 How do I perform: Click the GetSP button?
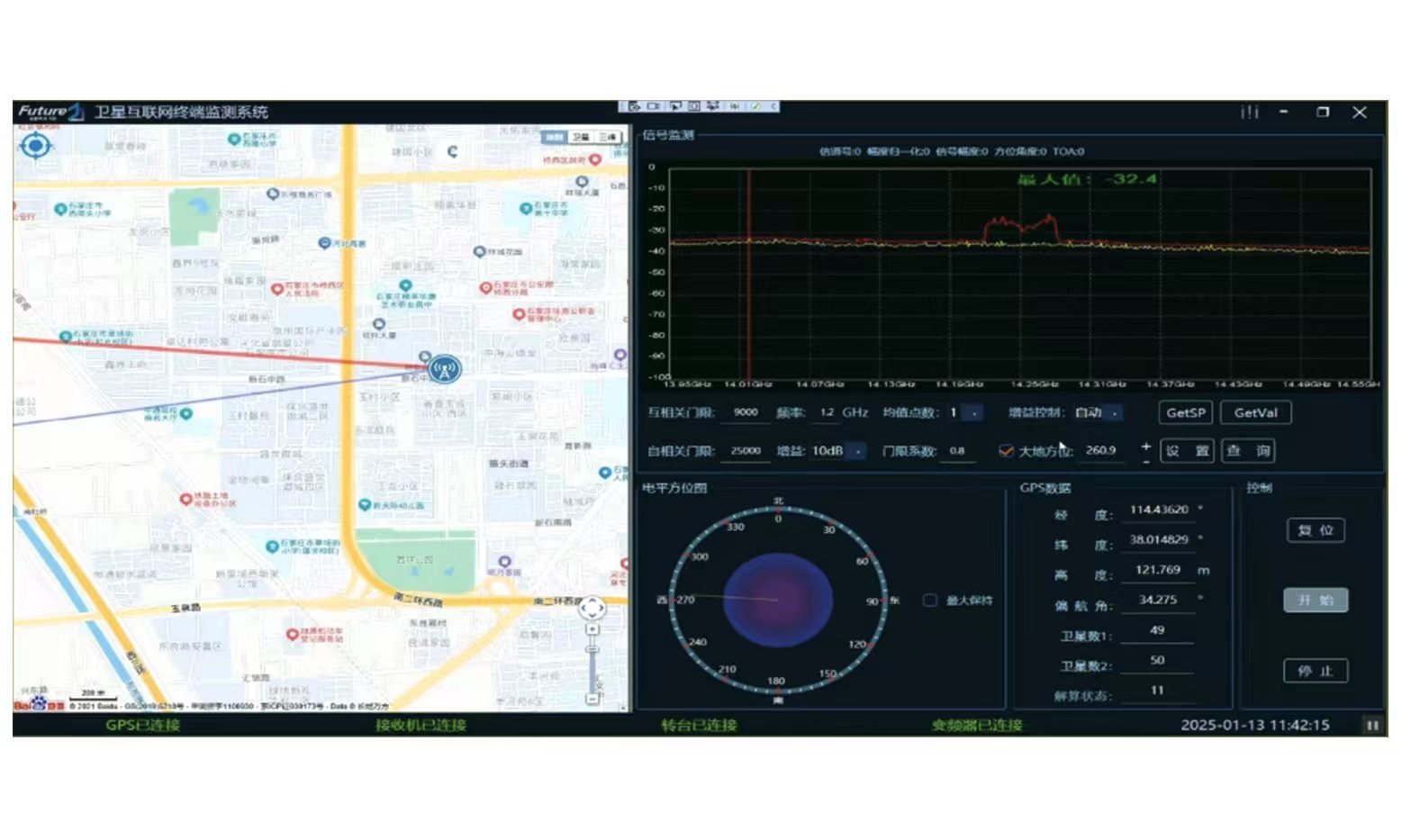[1185, 412]
